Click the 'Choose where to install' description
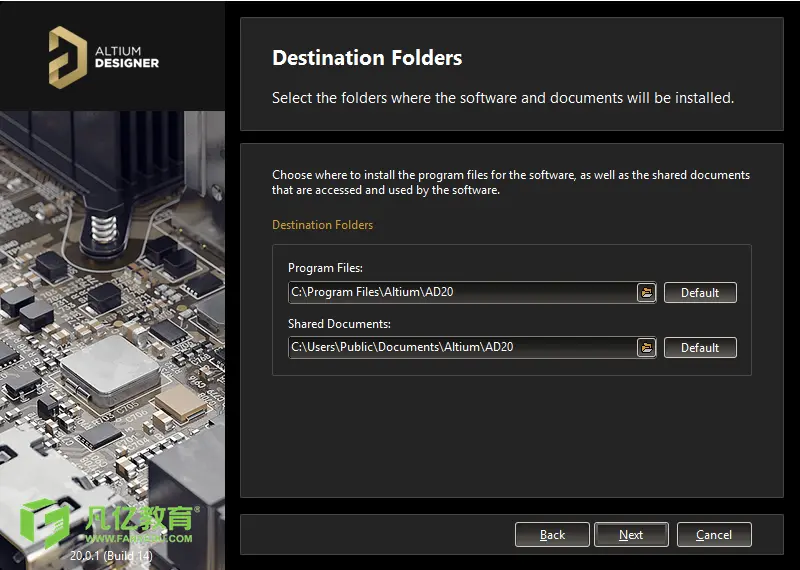This screenshot has width=800, height=570. point(511,182)
